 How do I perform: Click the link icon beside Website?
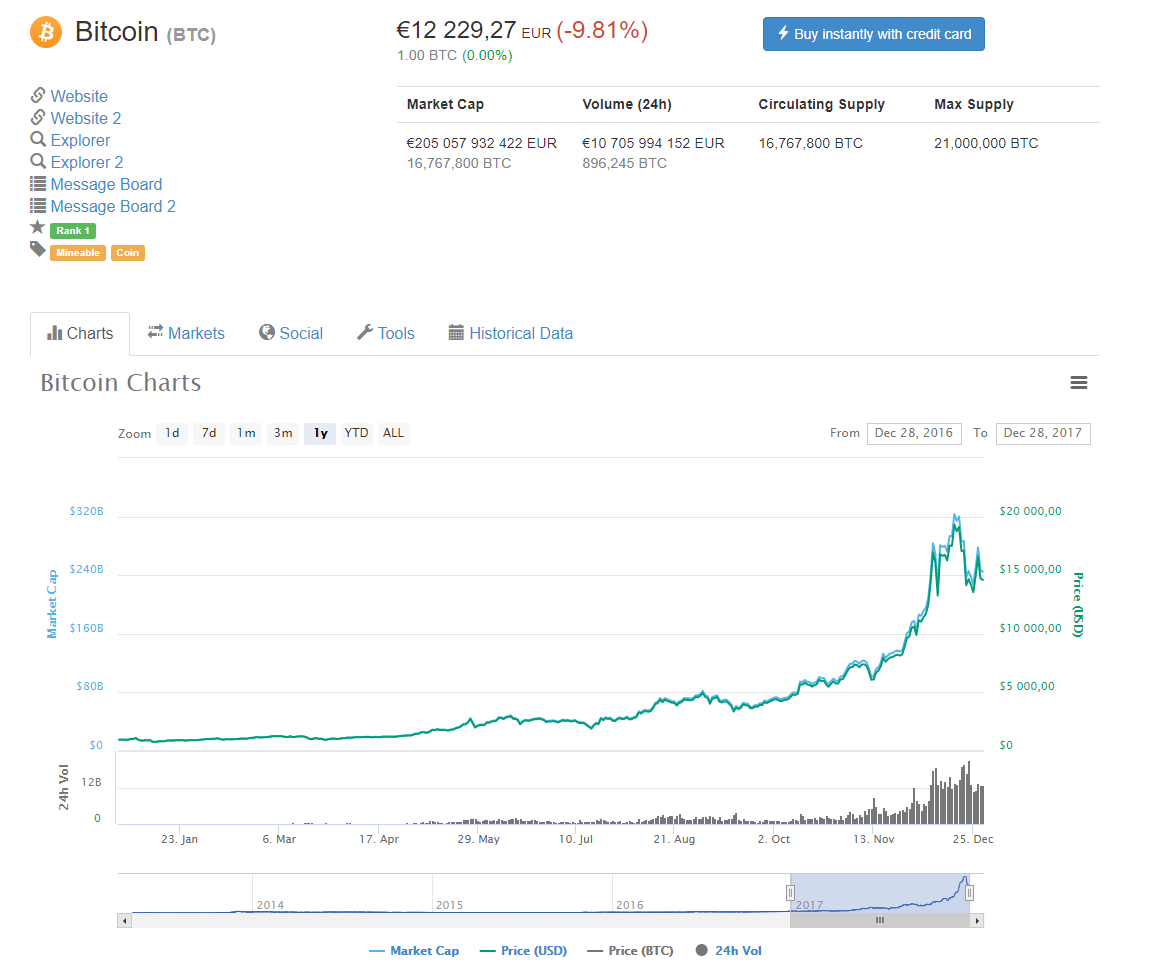pyautogui.click(x=38, y=95)
